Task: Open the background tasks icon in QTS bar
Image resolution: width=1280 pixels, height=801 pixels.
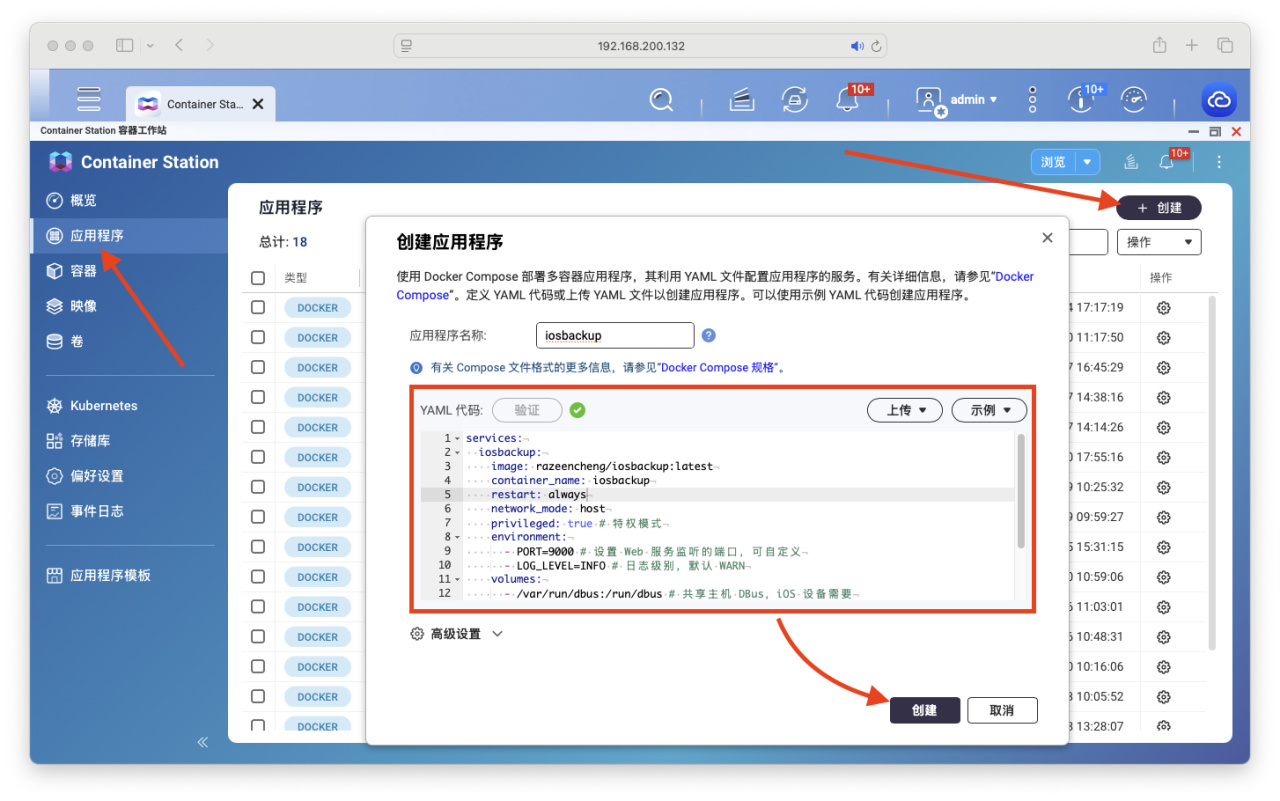Action: tap(741, 99)
